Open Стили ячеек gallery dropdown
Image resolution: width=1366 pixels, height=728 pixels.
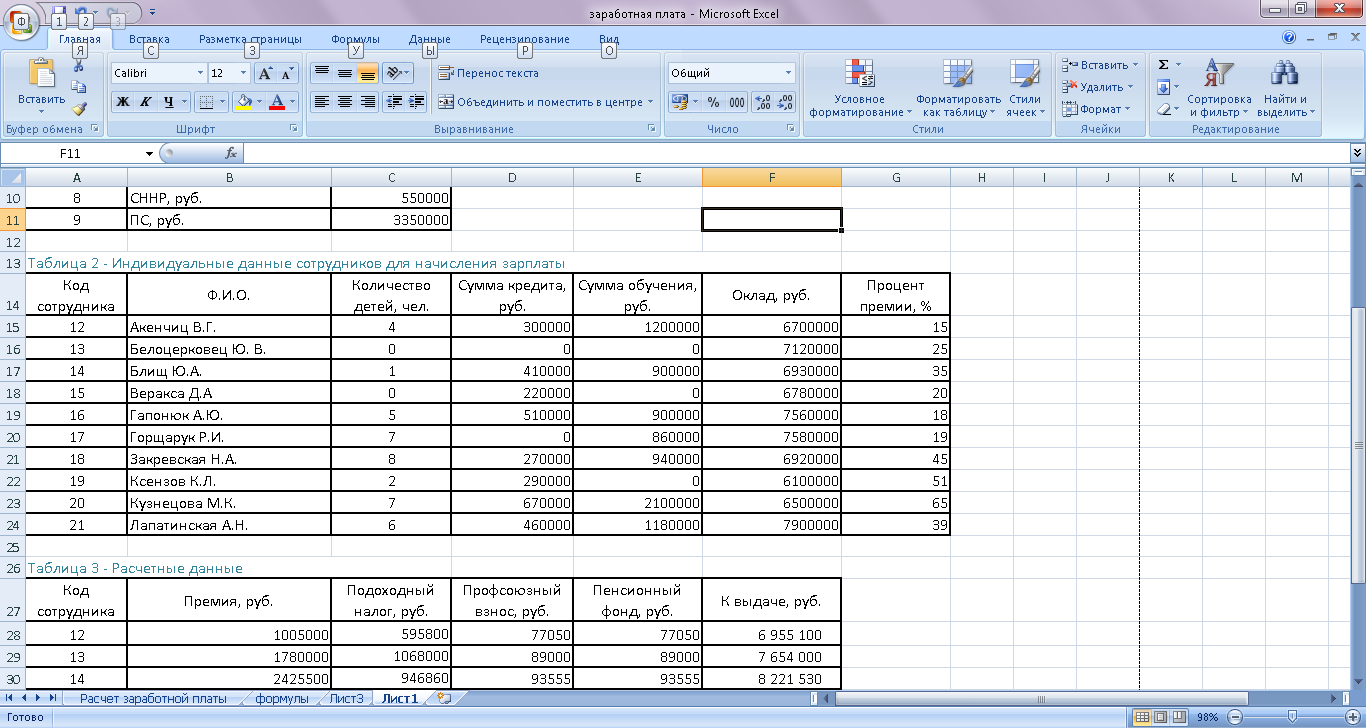coord(1024,88)
